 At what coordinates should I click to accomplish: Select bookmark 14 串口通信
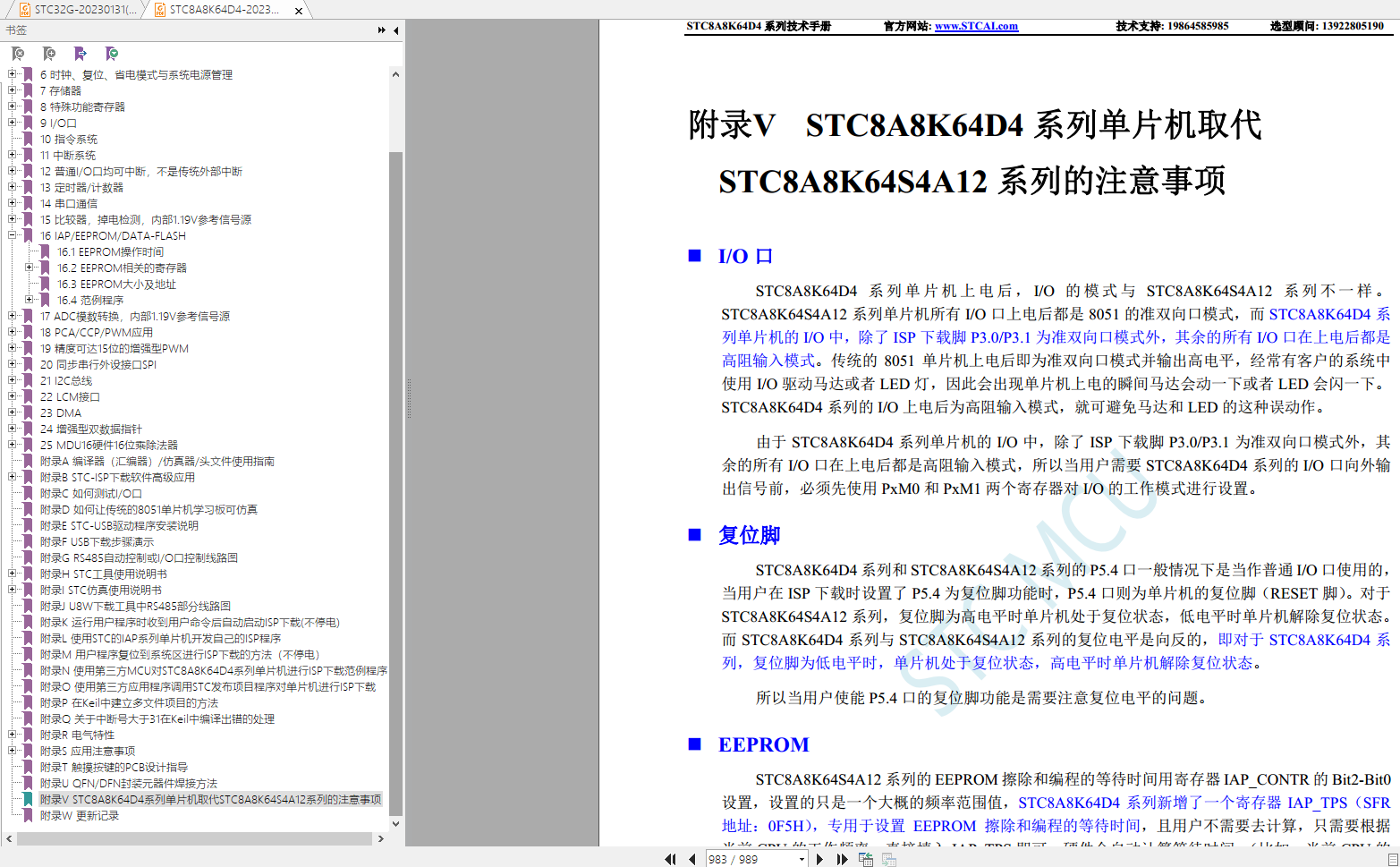tap(69, 203)
